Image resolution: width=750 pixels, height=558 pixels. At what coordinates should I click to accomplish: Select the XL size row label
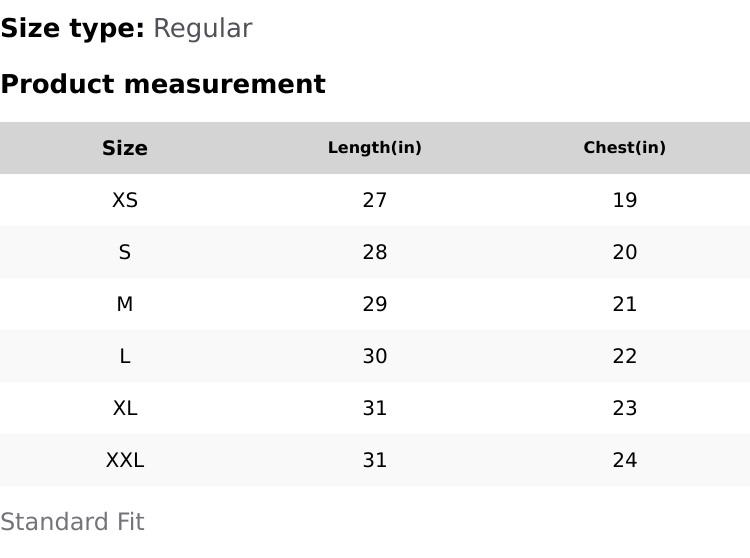125,408
